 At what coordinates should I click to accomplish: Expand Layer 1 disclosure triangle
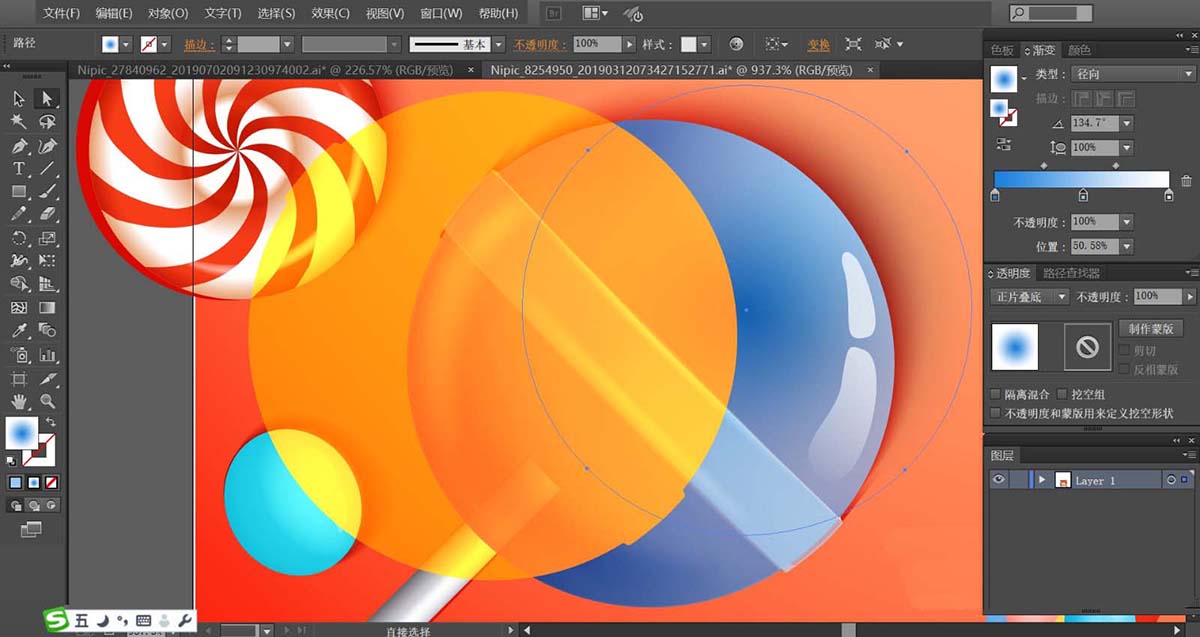(1041, 480)
